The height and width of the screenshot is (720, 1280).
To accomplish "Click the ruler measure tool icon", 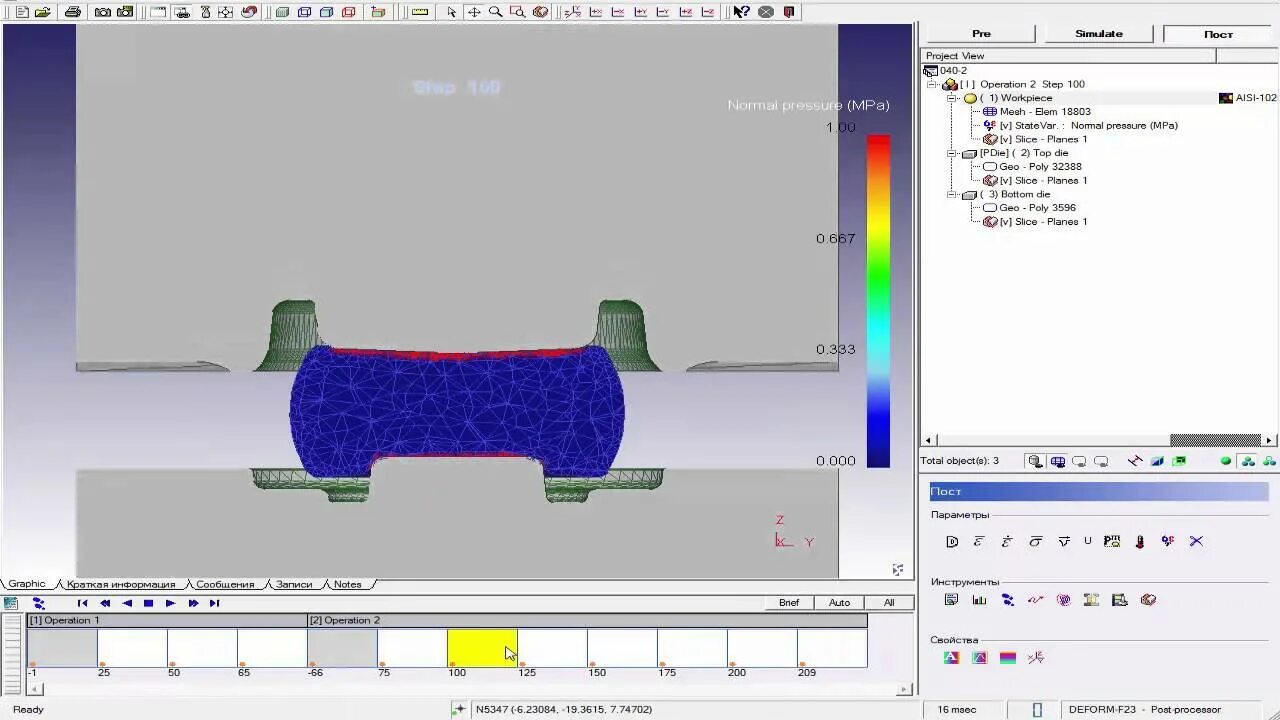I will (420, 12).
